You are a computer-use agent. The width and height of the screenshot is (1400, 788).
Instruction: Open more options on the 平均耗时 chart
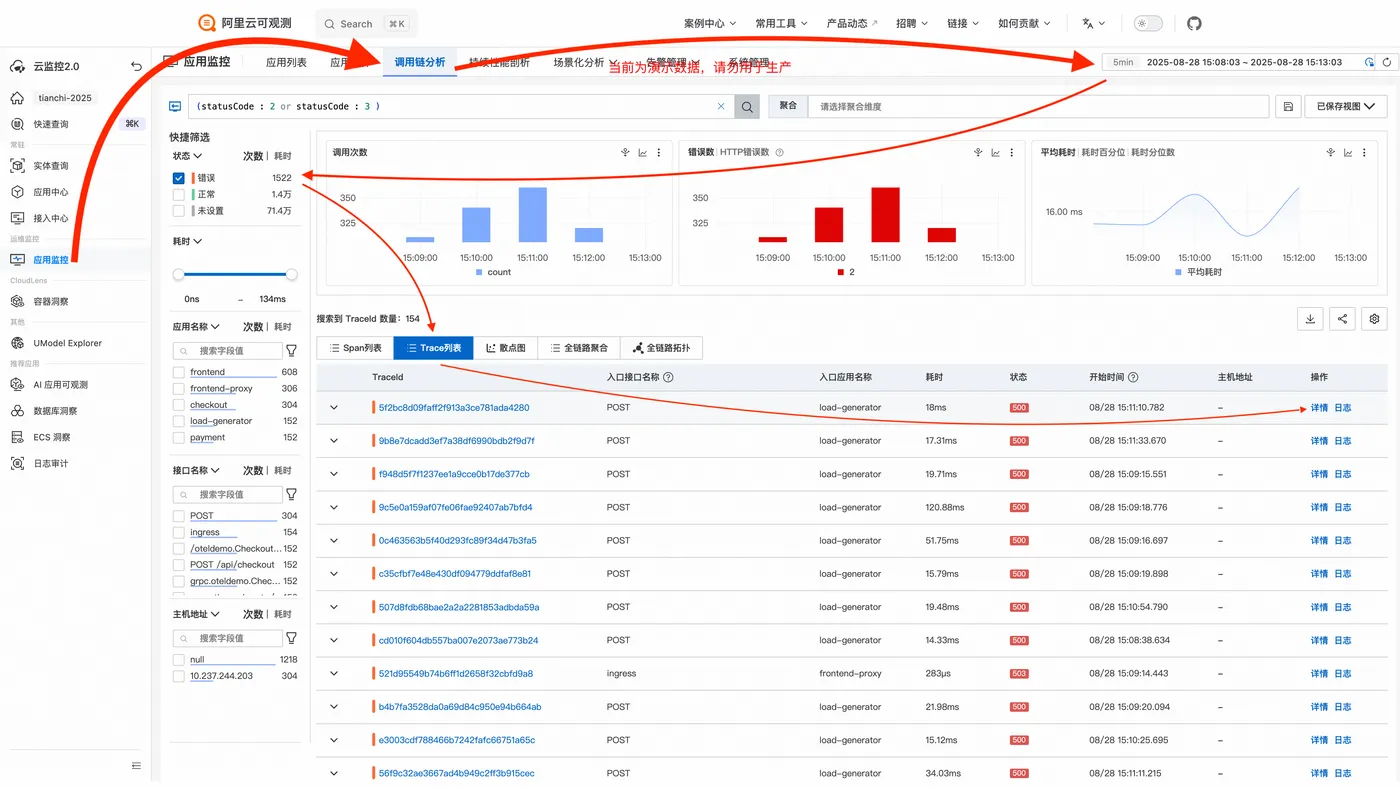tap(1366, 153)
